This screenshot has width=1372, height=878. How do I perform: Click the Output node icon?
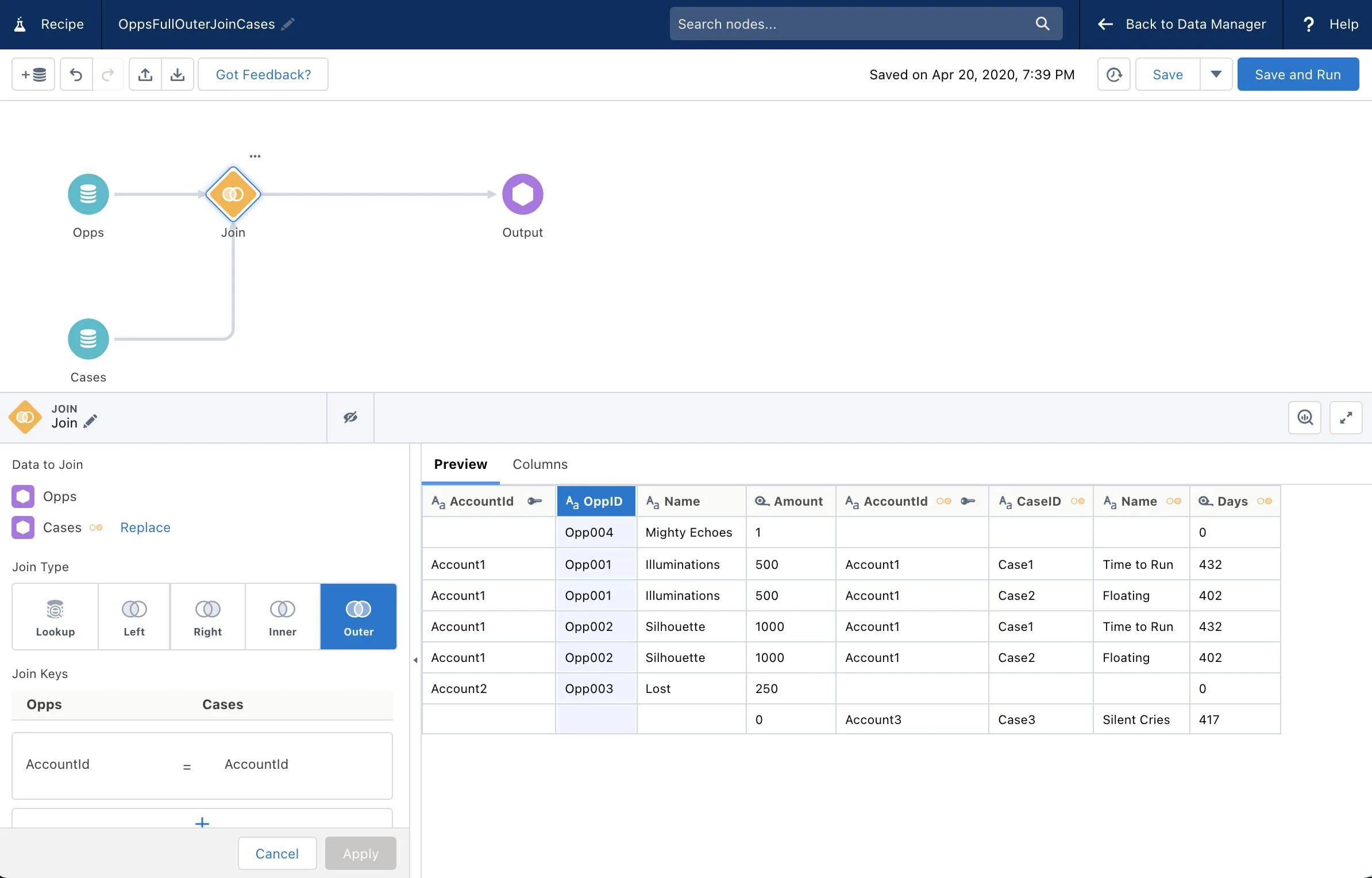pyautogui.click(x=522, y=192)
